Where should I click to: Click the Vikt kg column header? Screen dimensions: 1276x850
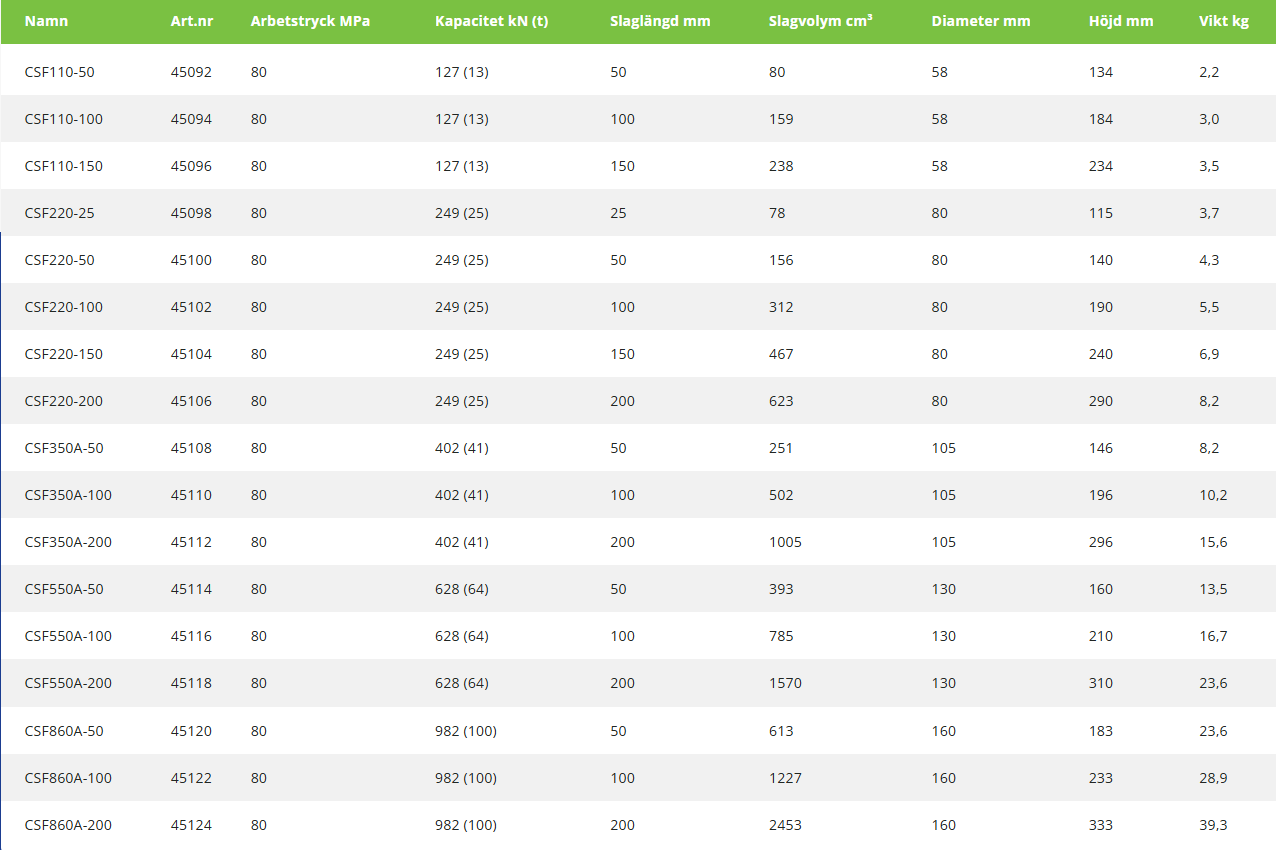(1224, 21)
